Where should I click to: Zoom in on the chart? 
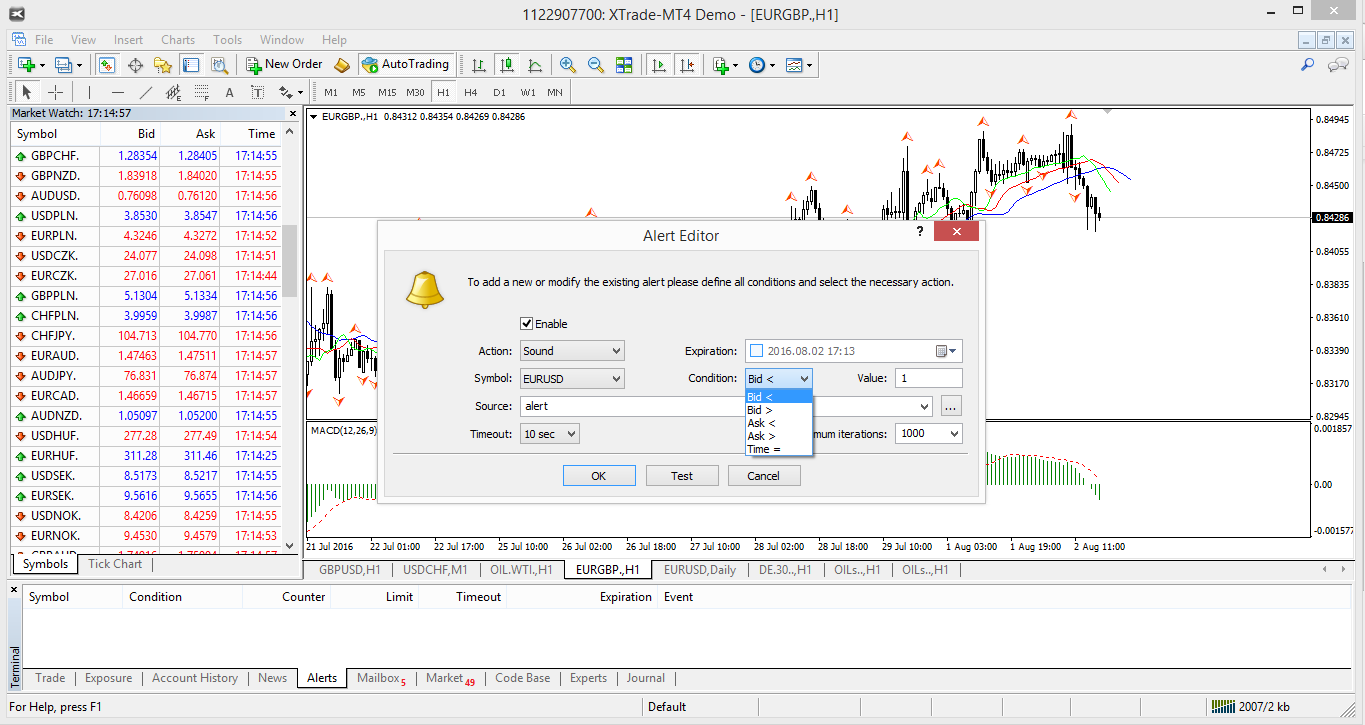(568, 64)
